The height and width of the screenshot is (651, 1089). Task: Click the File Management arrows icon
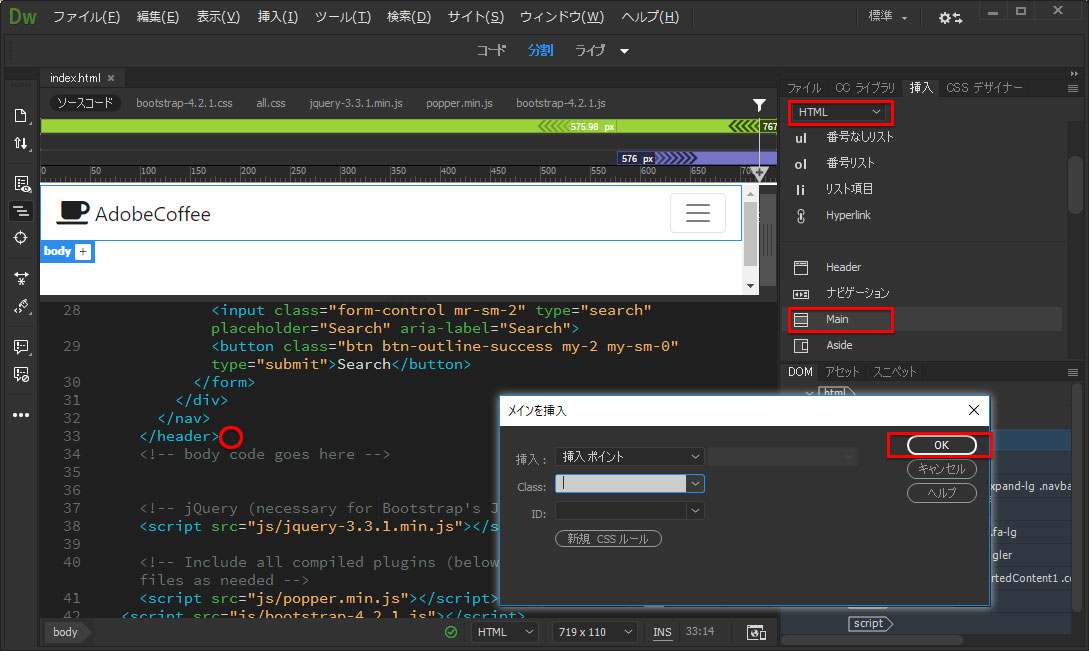click(21, 144)
